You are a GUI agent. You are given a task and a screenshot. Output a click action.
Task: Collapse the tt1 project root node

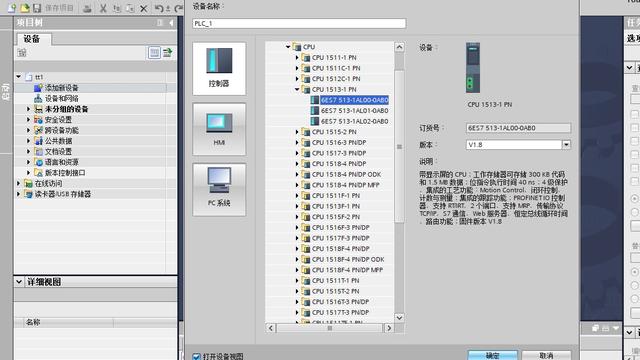[18, 77]
